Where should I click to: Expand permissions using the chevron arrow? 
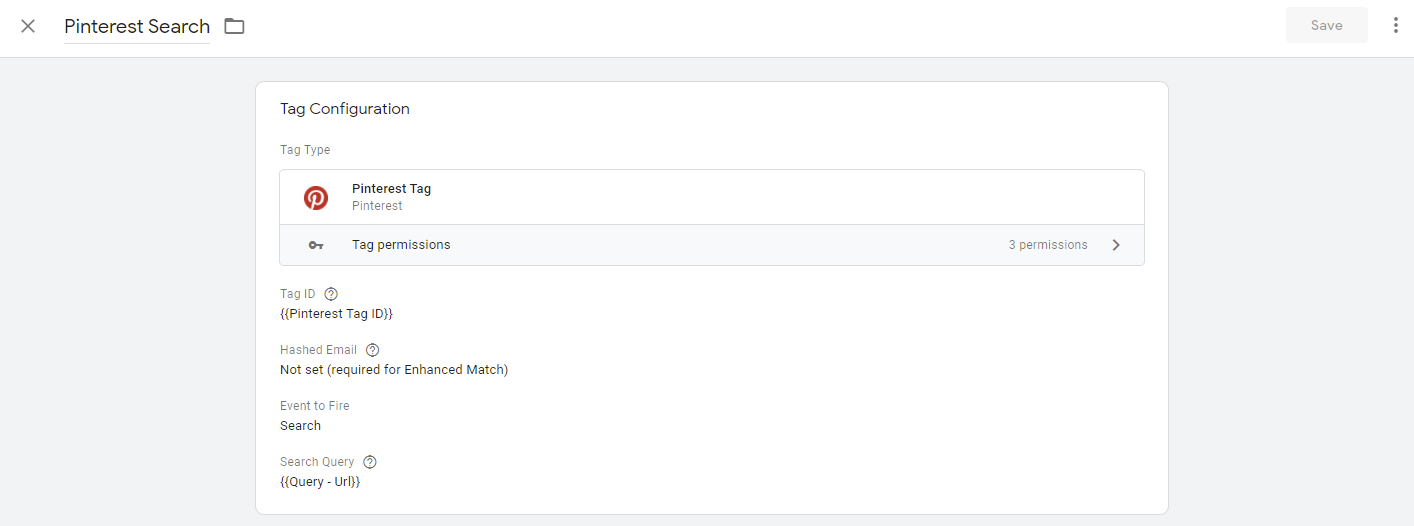(1116, 245)
